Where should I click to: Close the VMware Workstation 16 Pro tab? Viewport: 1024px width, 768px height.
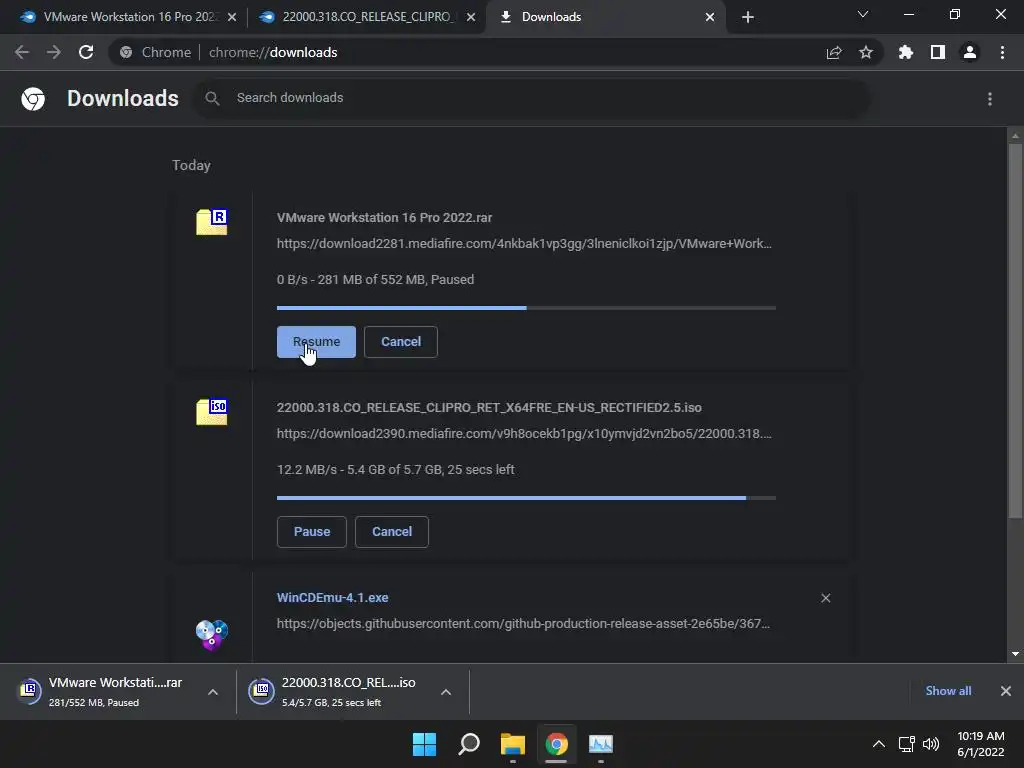232,17
